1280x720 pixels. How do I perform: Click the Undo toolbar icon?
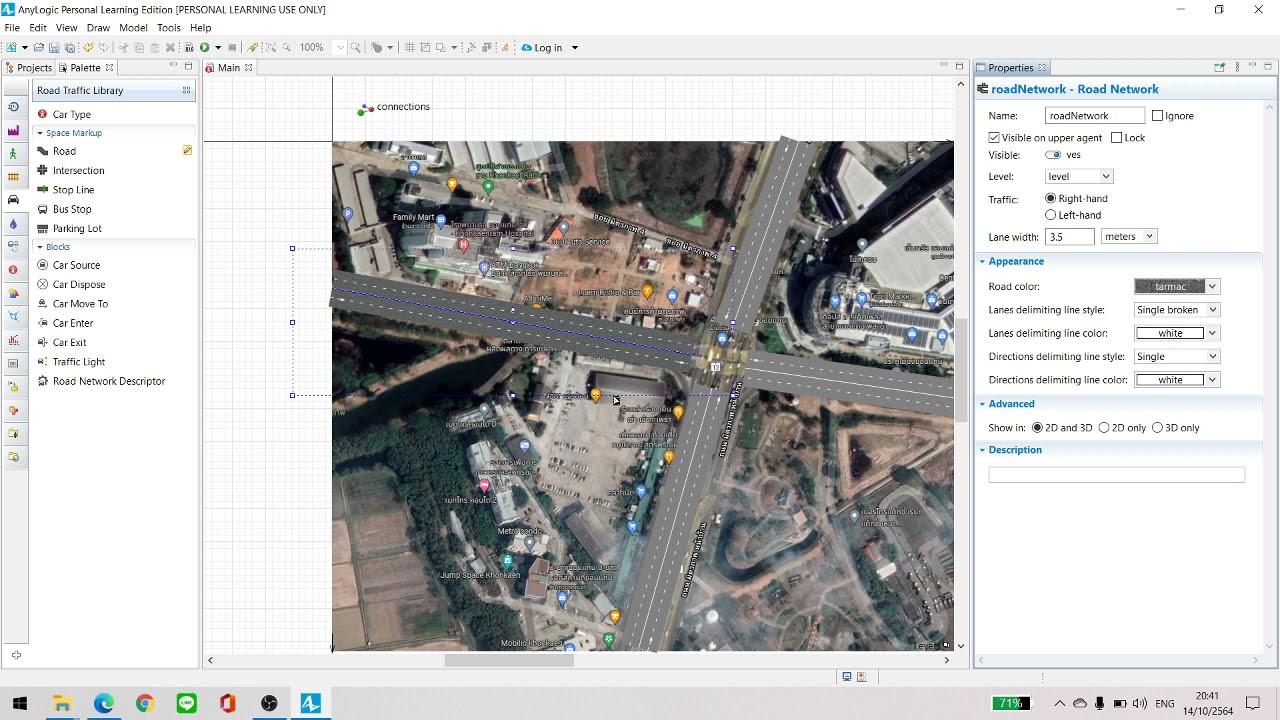[x=88, y=47]
